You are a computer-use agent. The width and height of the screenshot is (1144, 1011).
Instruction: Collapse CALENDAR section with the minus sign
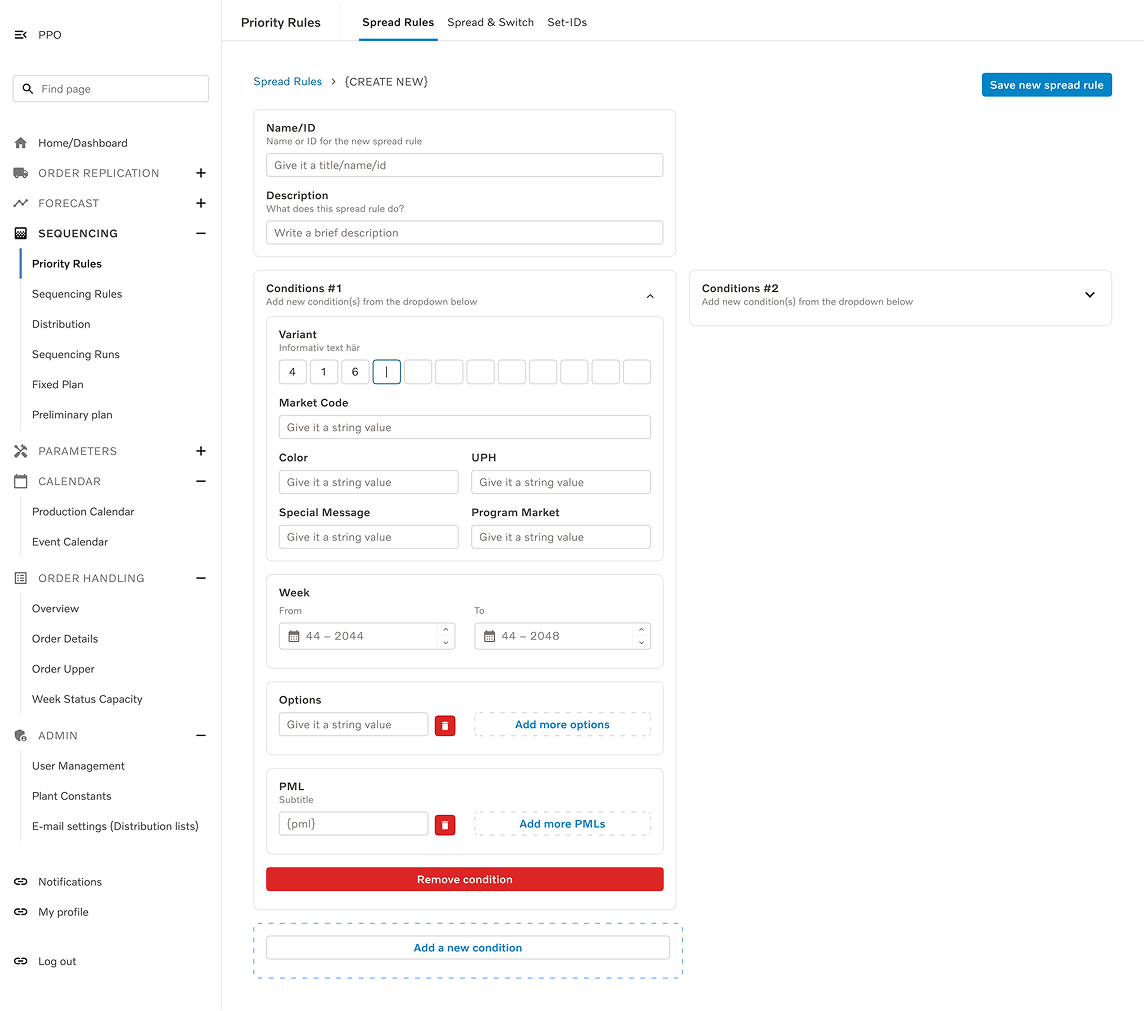201,481
